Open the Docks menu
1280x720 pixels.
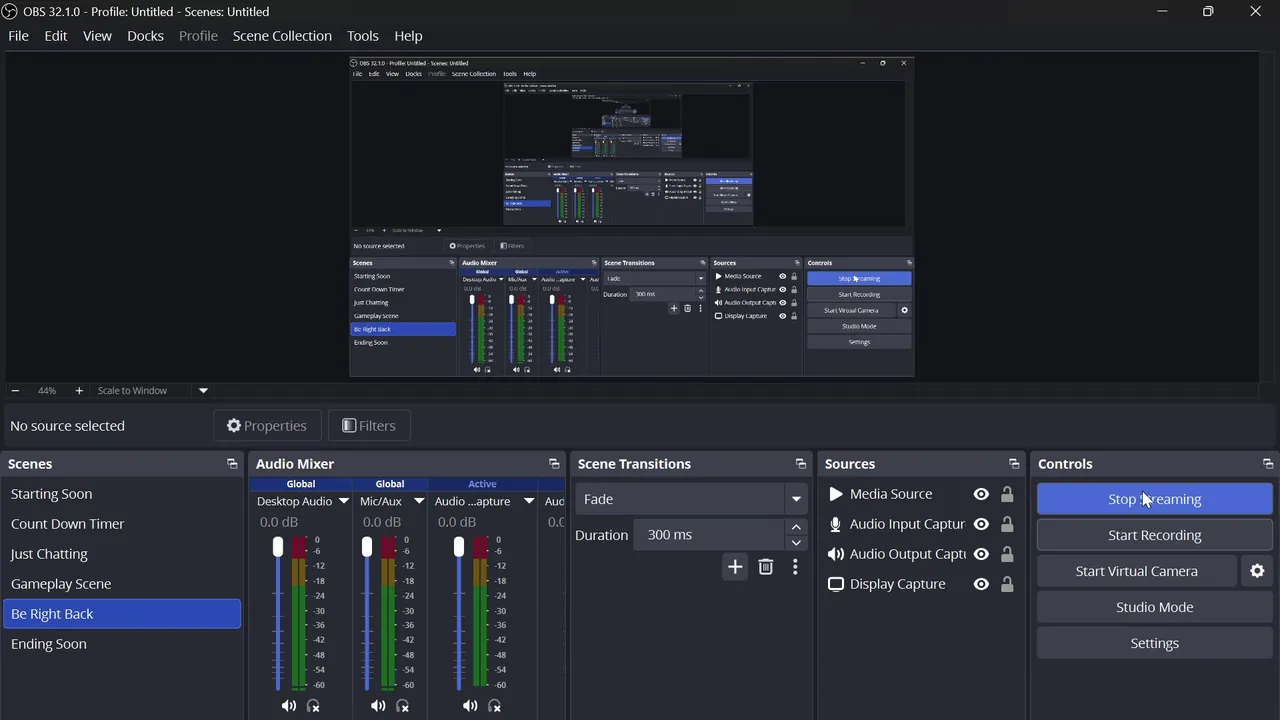[145, 36]
